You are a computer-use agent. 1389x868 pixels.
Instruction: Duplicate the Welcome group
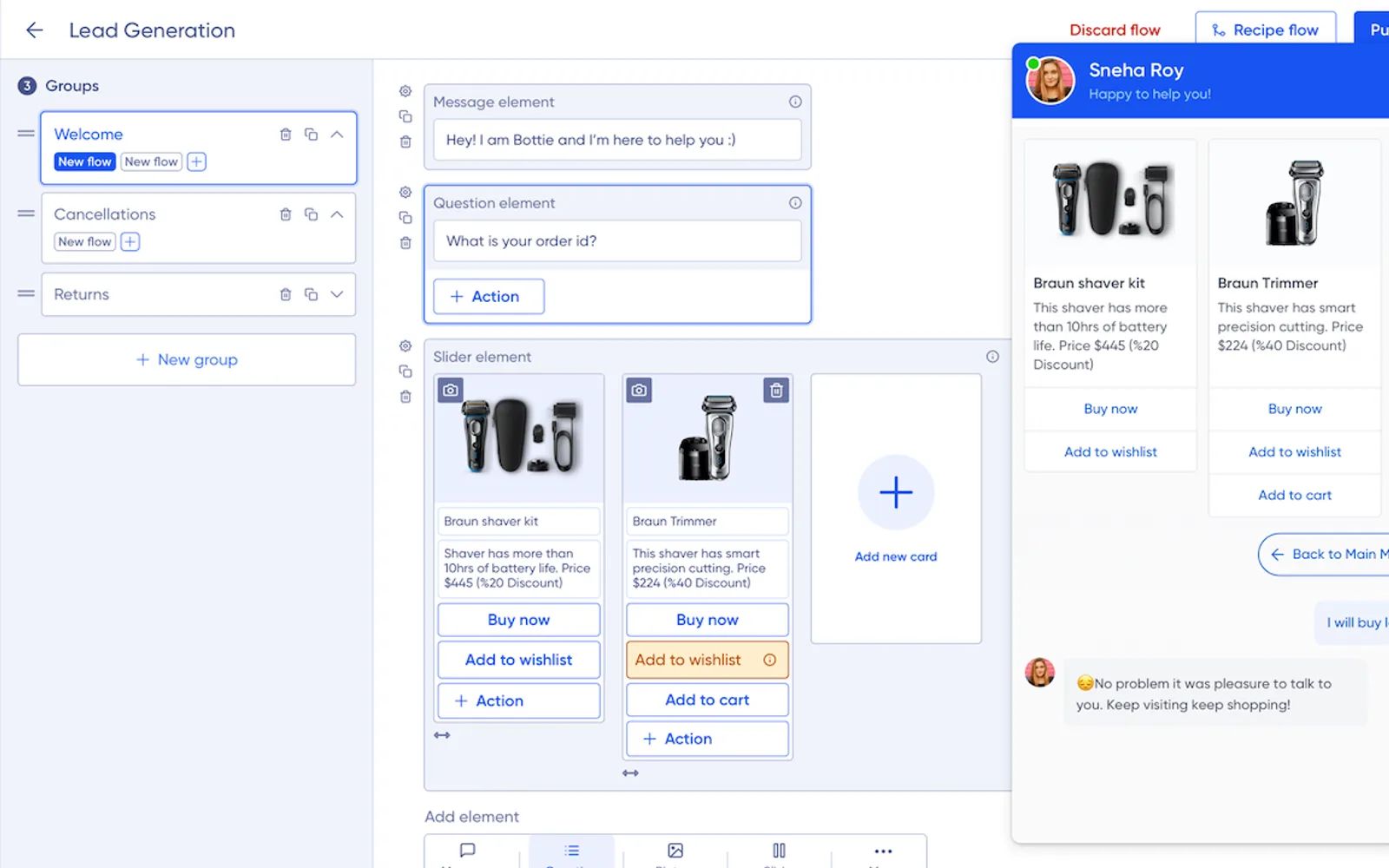pos(311,135)
